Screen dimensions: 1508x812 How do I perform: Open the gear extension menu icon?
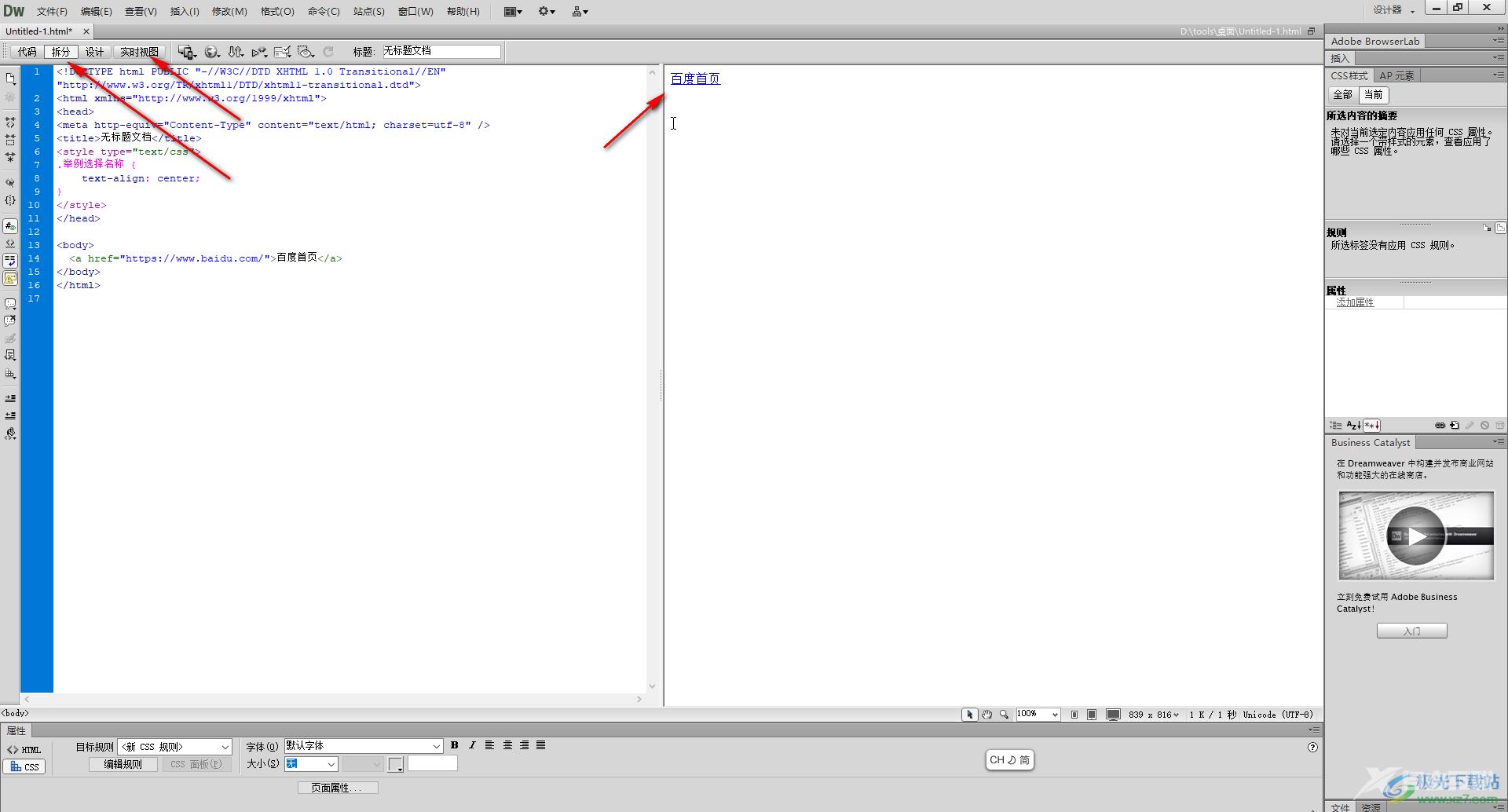click(x=547, y=11)
